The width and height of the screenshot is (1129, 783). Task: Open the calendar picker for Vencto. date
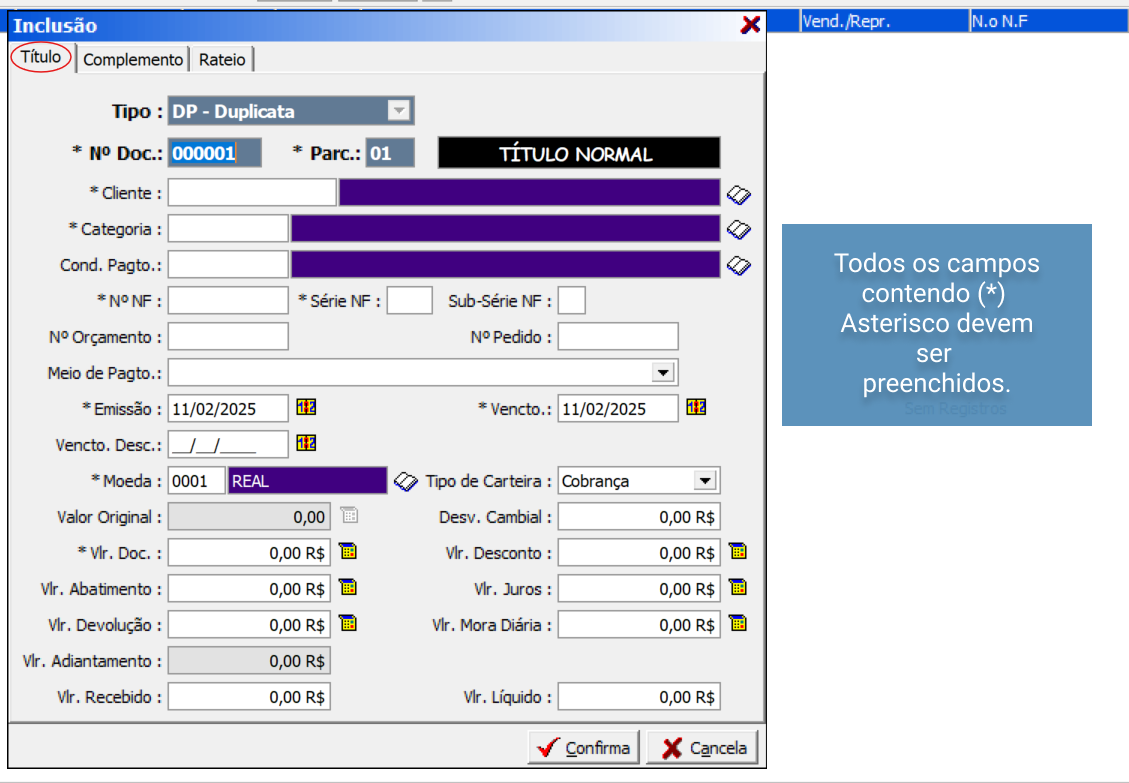[x=696, y=407]
